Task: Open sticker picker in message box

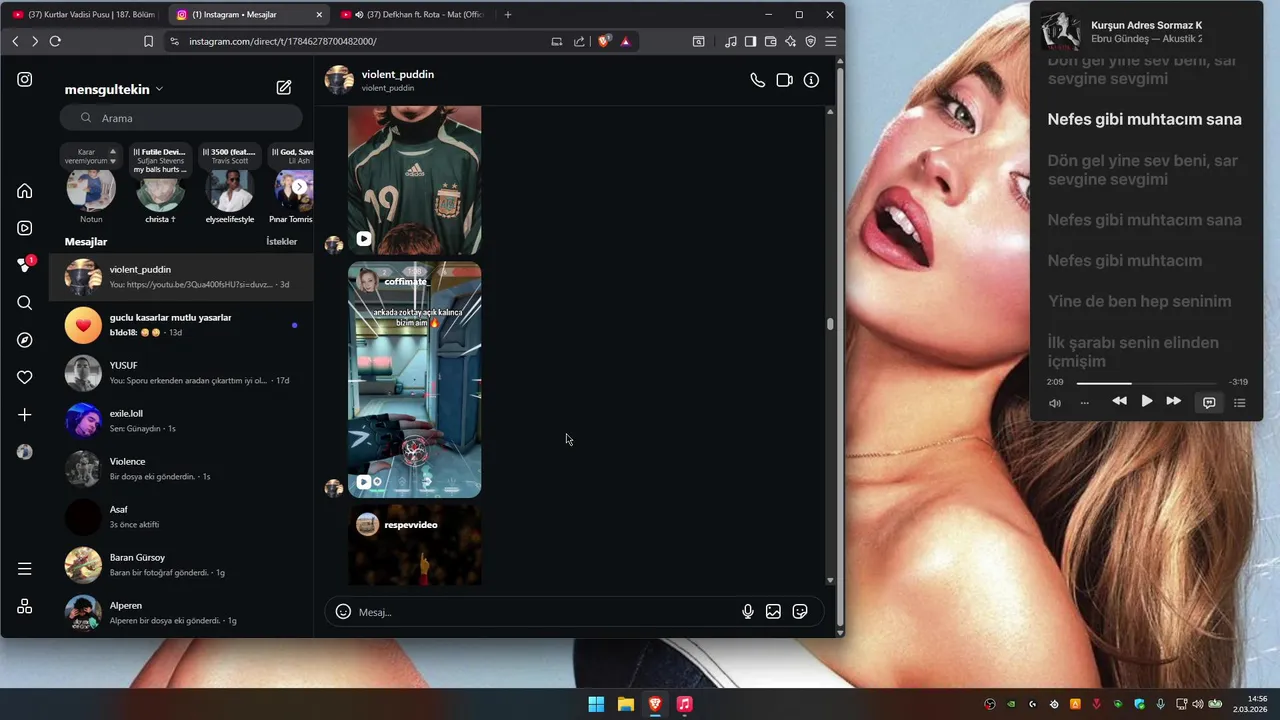Action: pos(800,611)
